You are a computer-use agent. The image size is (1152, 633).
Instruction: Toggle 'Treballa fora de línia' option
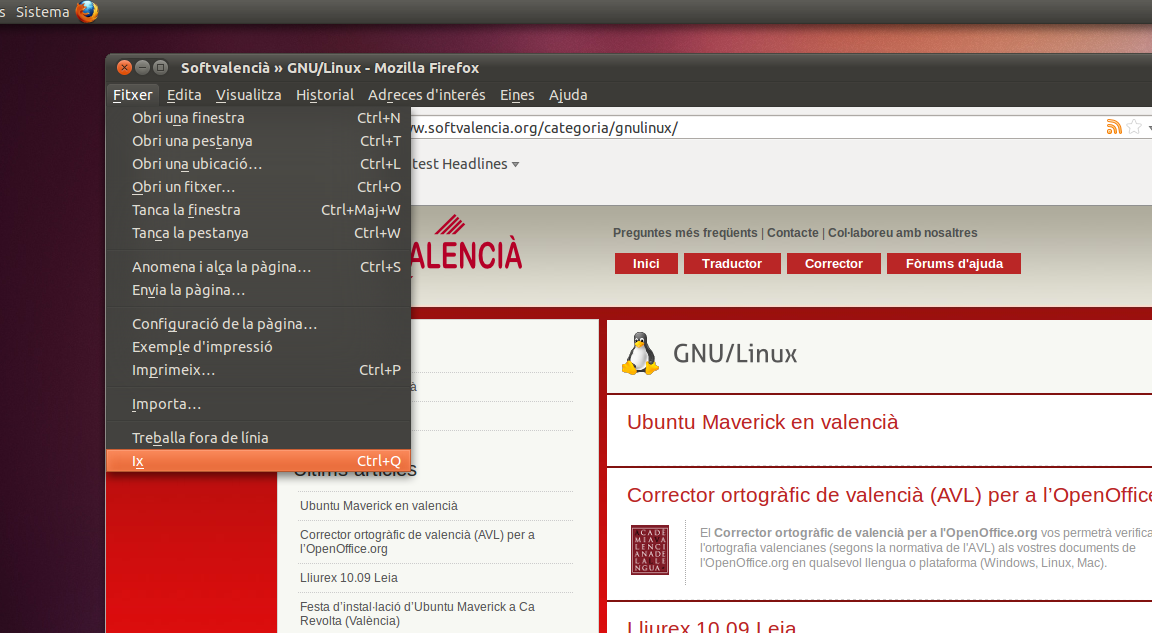pyautogui.click(x=259, y=438)
